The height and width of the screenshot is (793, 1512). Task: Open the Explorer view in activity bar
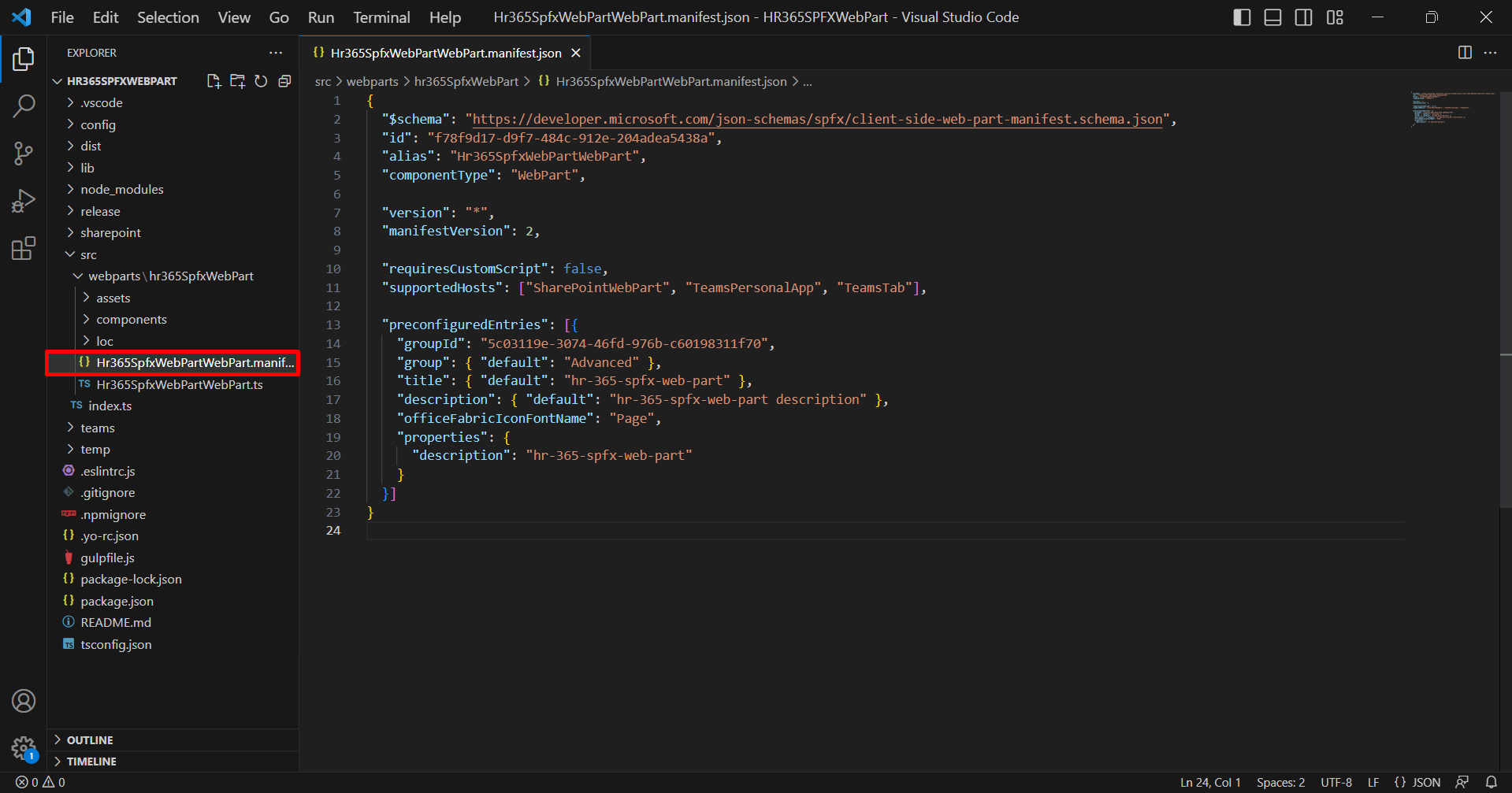[x=24, y=58]
